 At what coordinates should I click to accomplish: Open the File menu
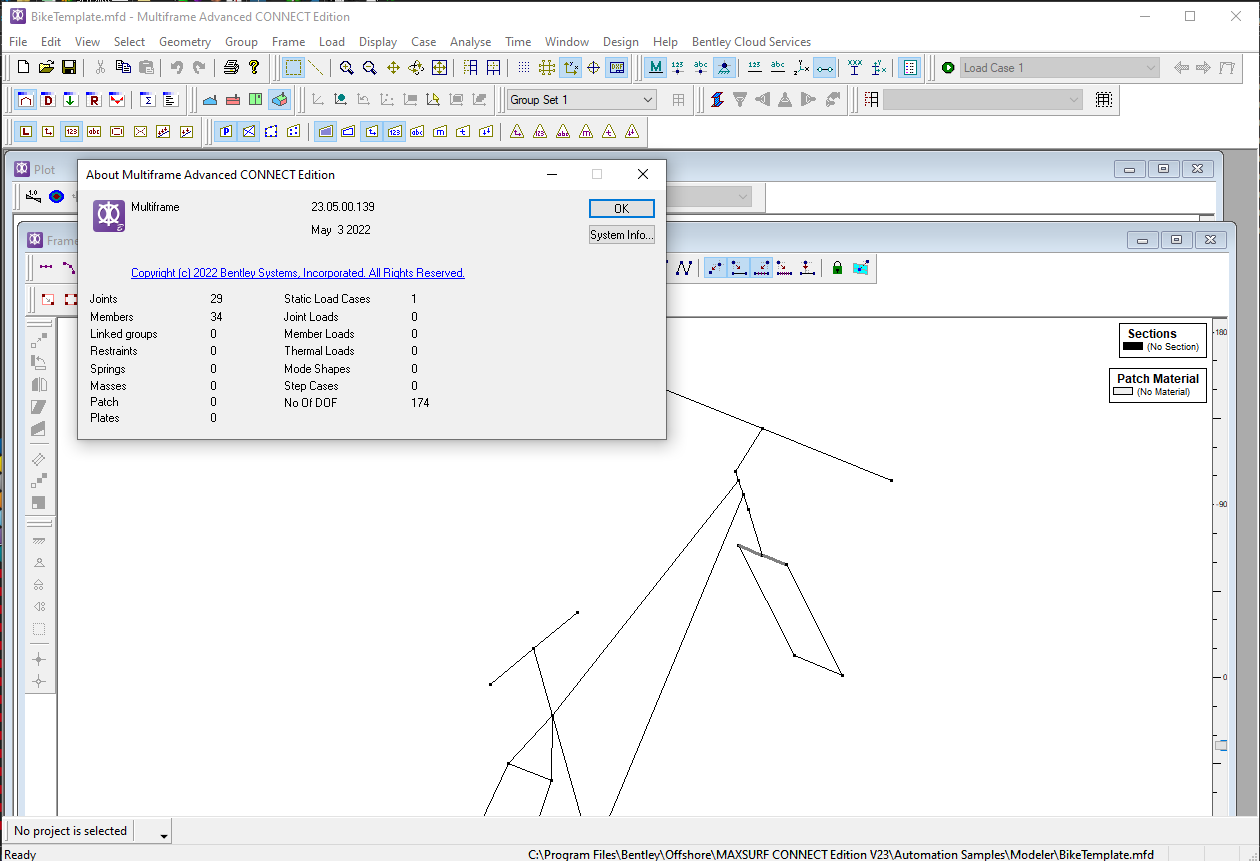pos(18,42)
